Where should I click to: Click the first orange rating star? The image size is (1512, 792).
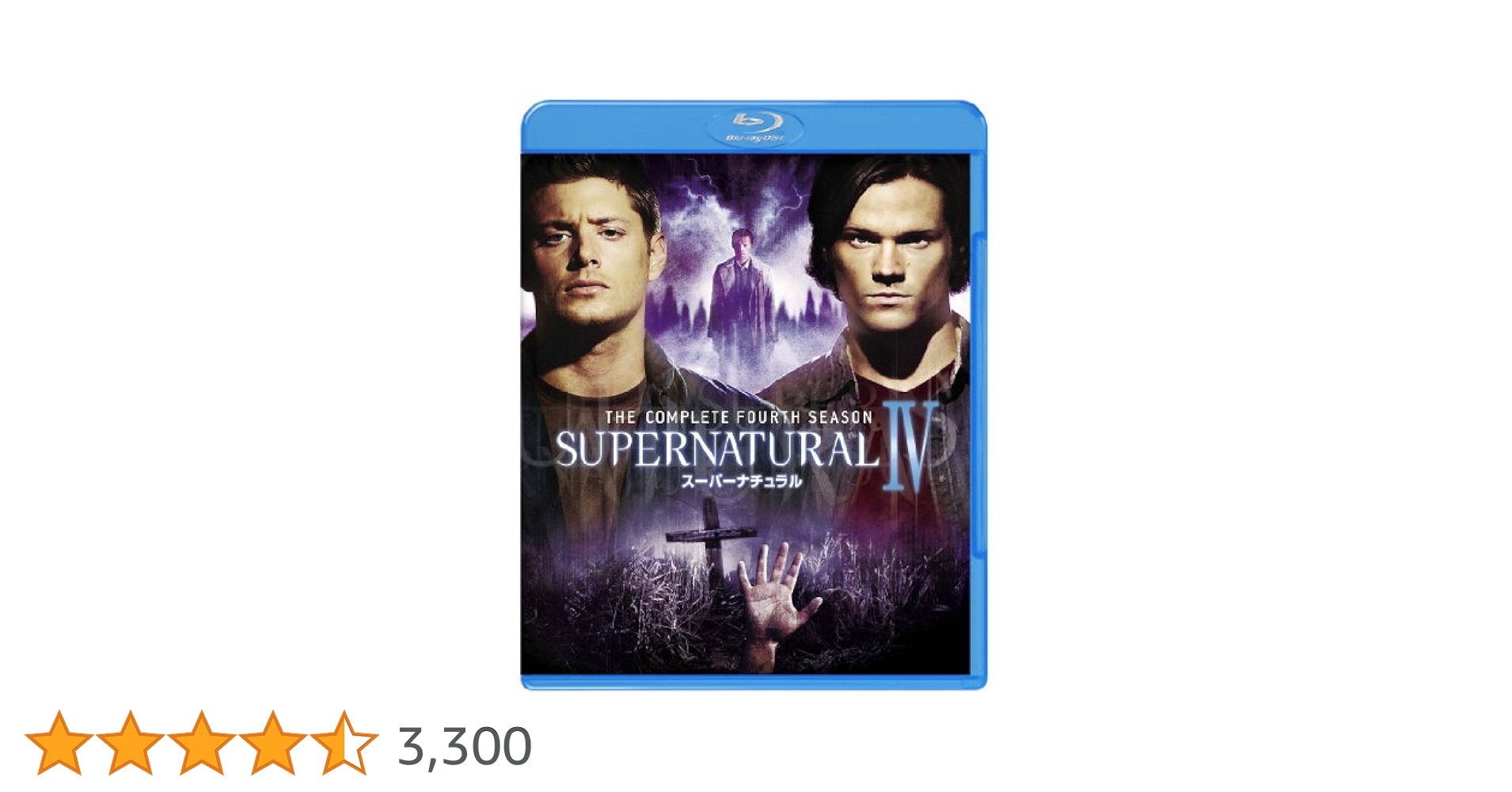click(59, 744)
